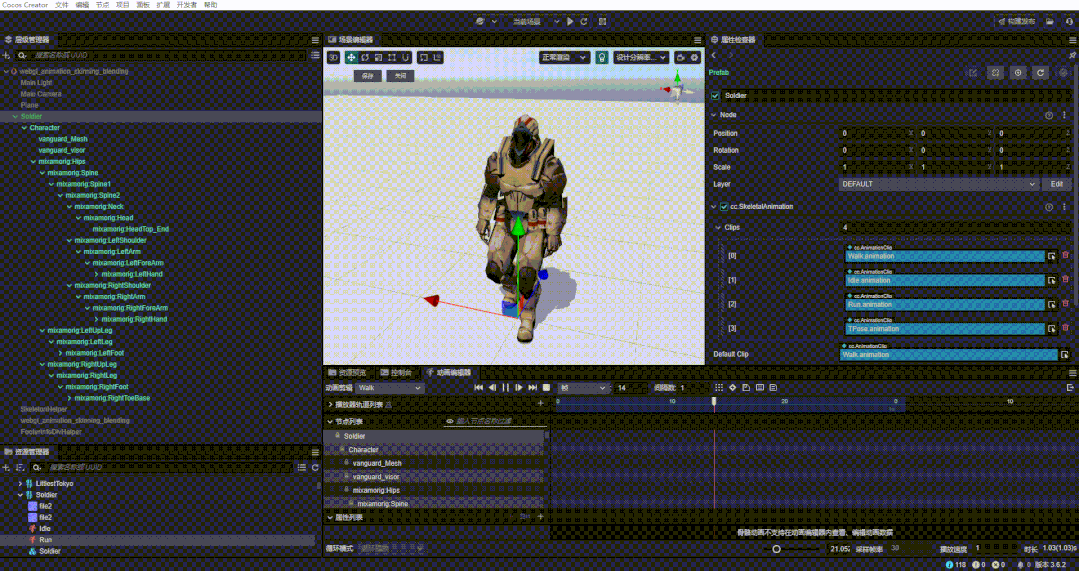Step to previous animation frame
Viewport: 1079px width, 571px height.
coord(492,388)
